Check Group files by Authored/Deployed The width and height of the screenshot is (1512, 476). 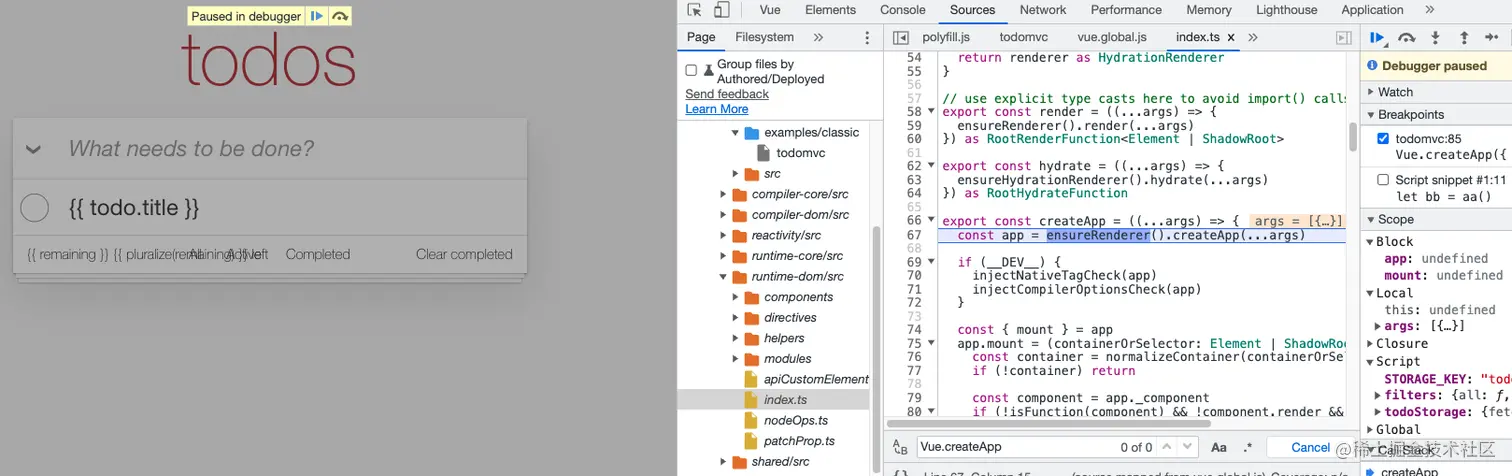click(x=691, y=71)
